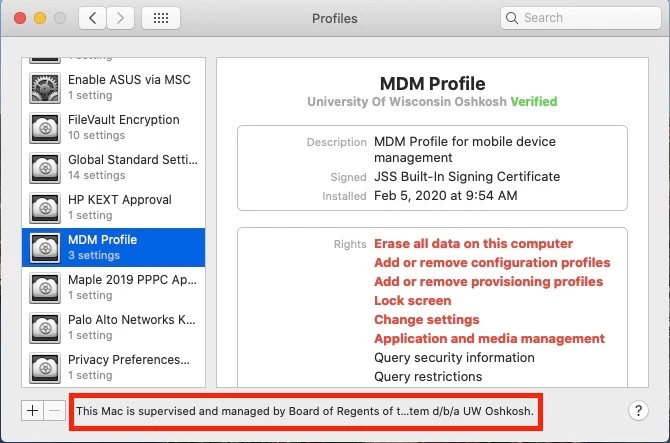Click the Palo Alto Networks icon

pyautogui.click(x=45, y=328)
